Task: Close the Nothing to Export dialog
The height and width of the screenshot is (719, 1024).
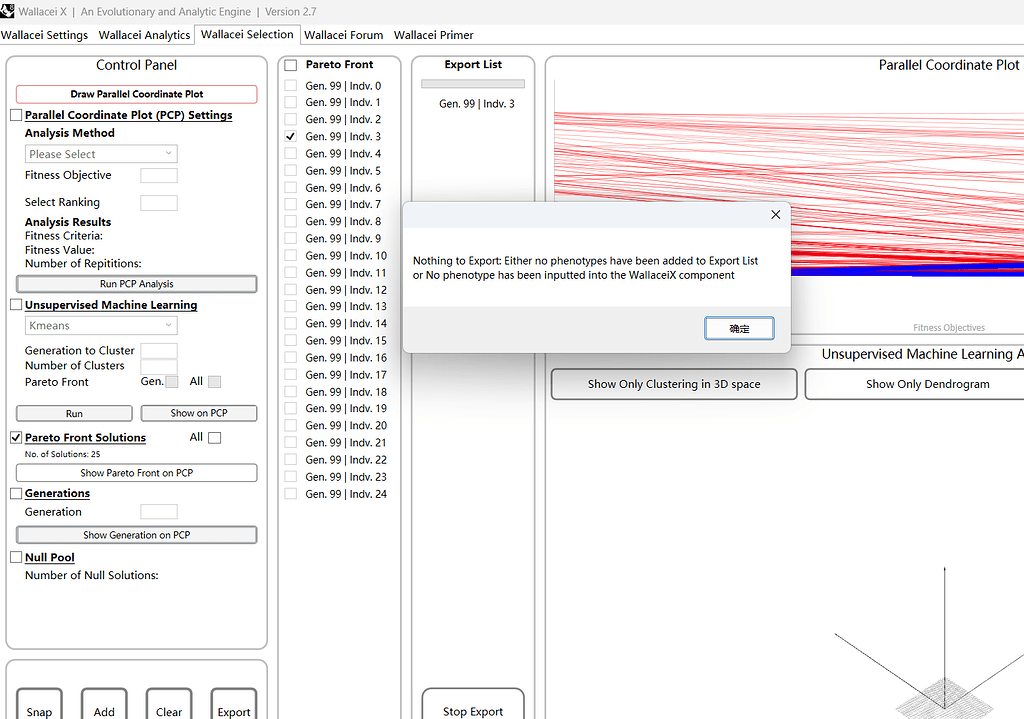Action: [775, 214]
